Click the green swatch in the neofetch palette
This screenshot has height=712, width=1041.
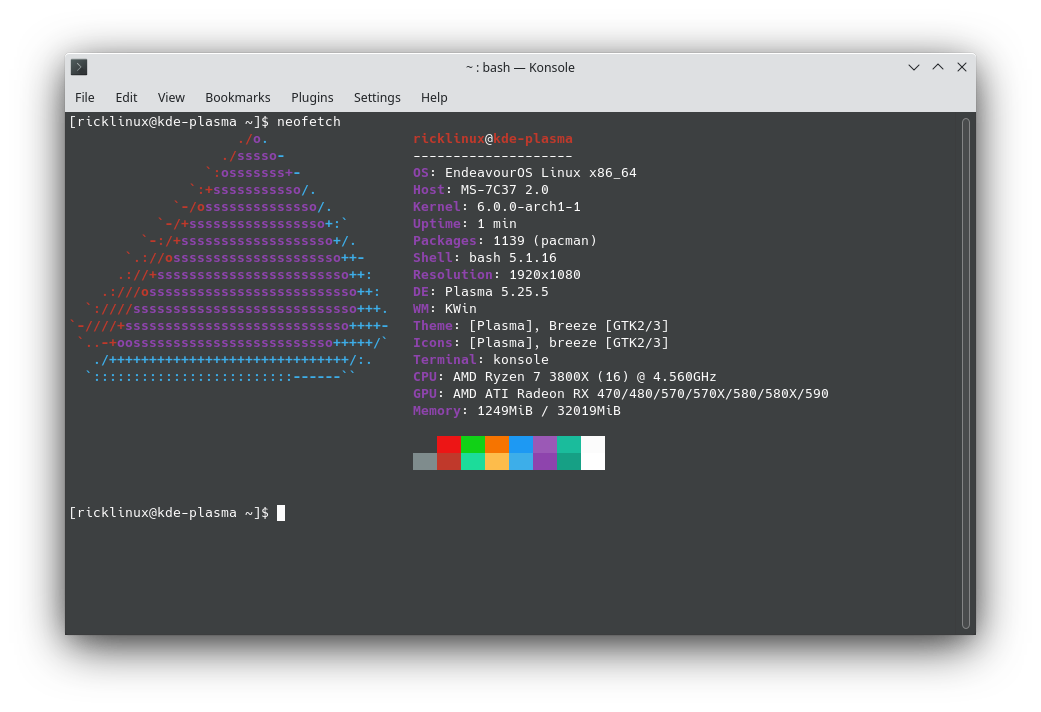474,445
